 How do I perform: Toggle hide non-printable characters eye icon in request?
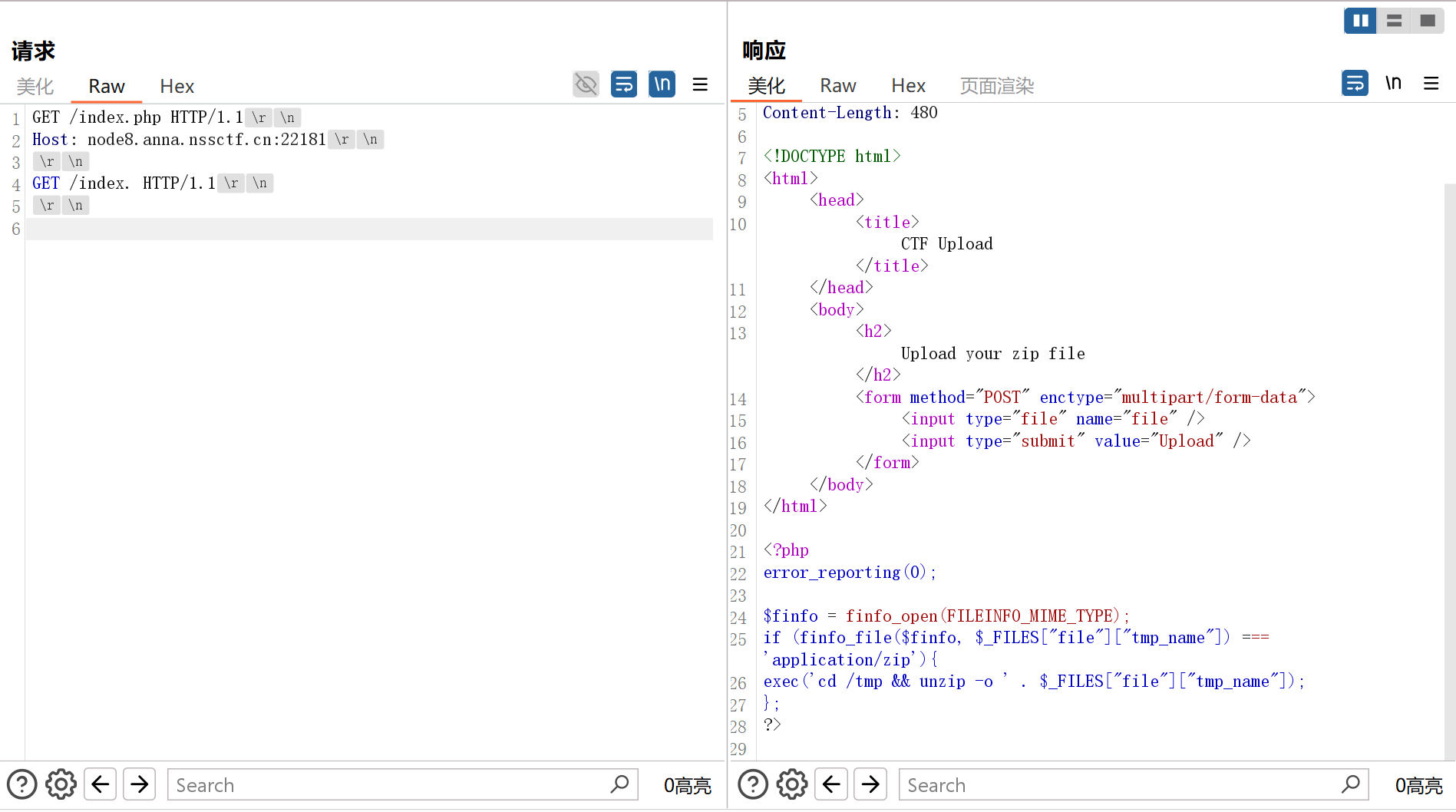click(586, 84)
